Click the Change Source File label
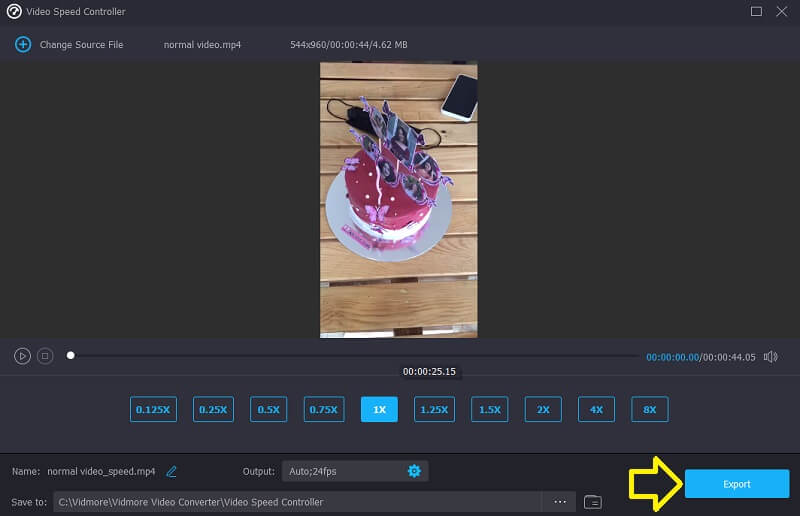The image size is (800, 516). tap(81, 45)
